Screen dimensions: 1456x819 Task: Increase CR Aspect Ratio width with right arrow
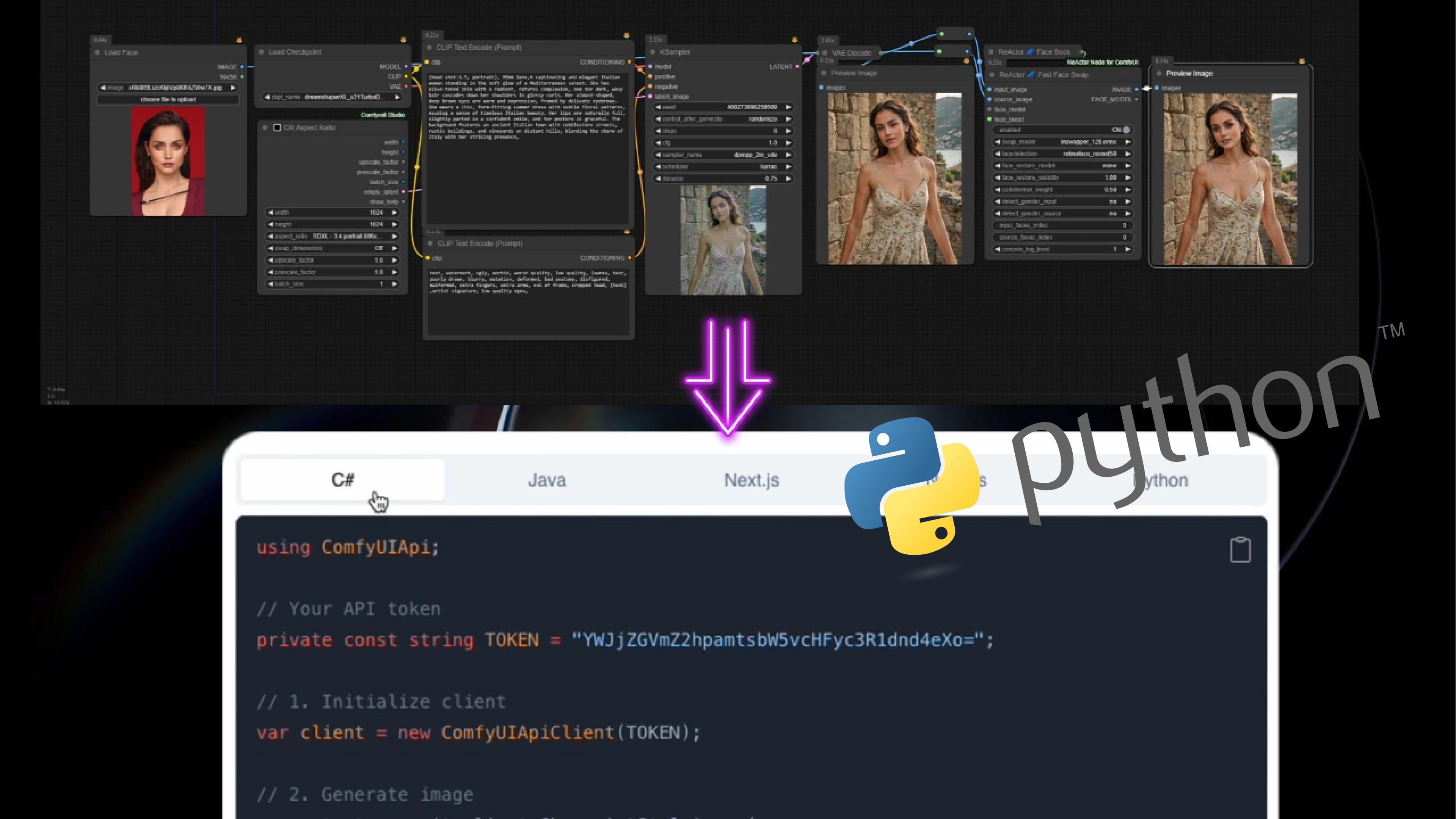[x=394, y=212]
